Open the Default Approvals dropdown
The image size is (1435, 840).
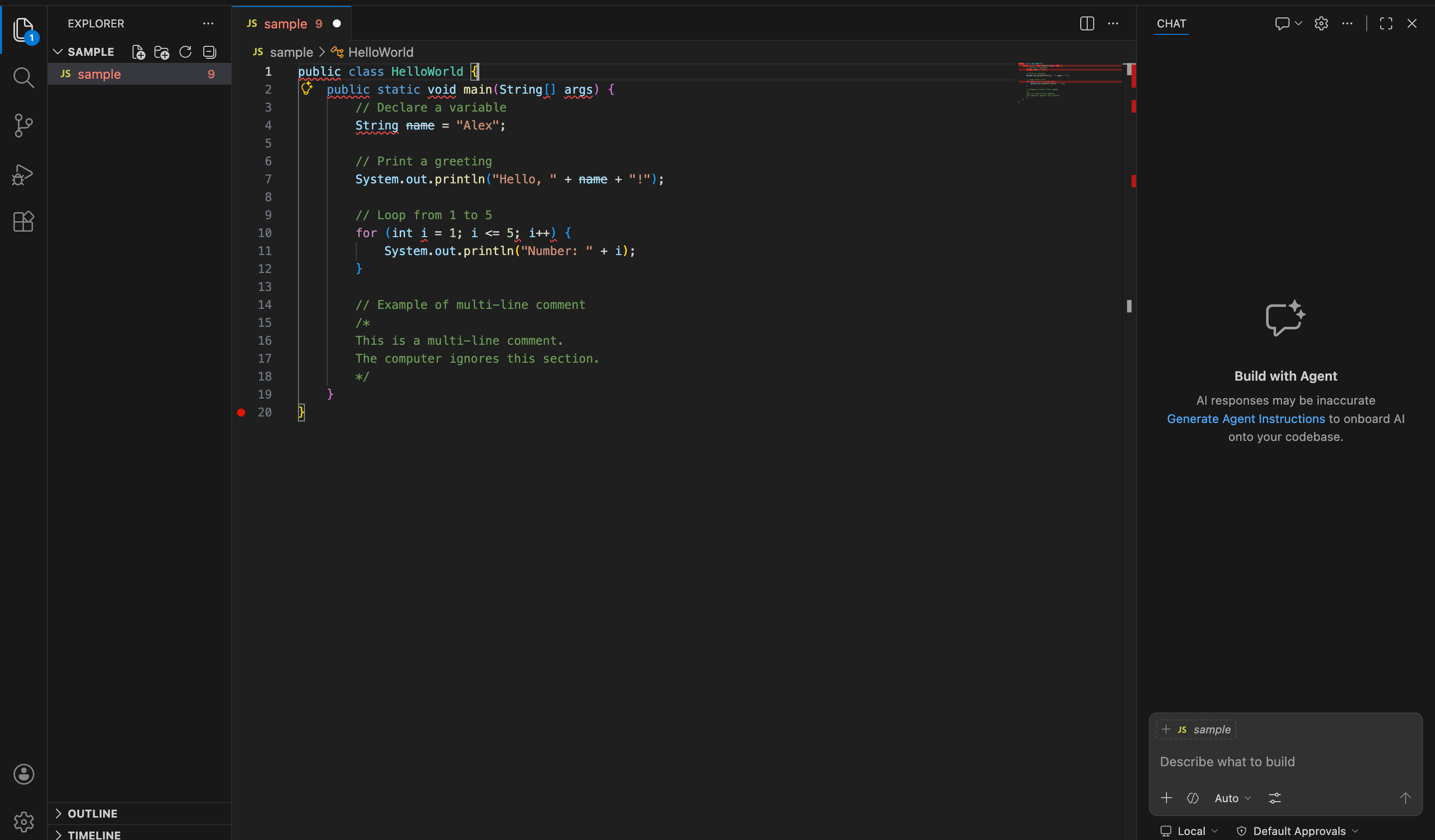tap(1299, 831)
